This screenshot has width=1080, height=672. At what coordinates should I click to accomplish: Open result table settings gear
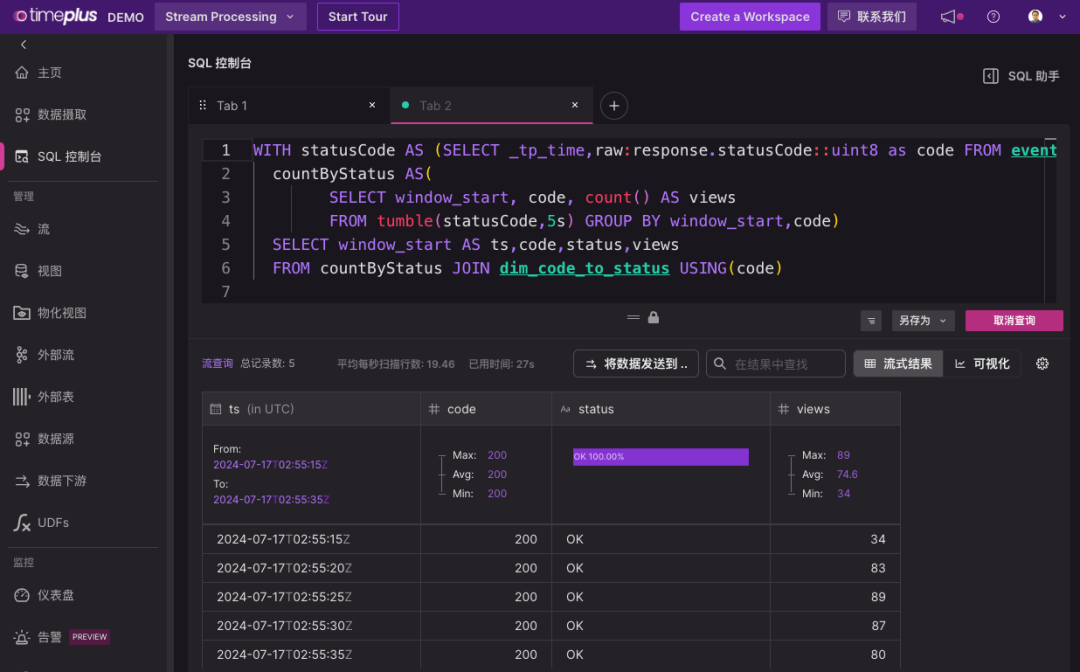pyautogui.click(x=1042, y=364)
